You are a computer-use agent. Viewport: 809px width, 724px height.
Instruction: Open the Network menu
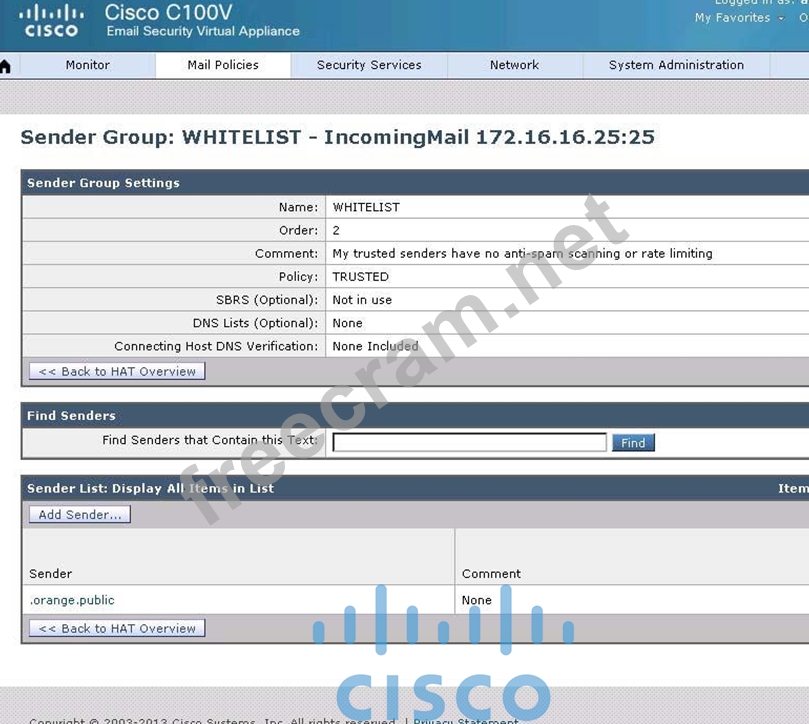click(514, 65)
